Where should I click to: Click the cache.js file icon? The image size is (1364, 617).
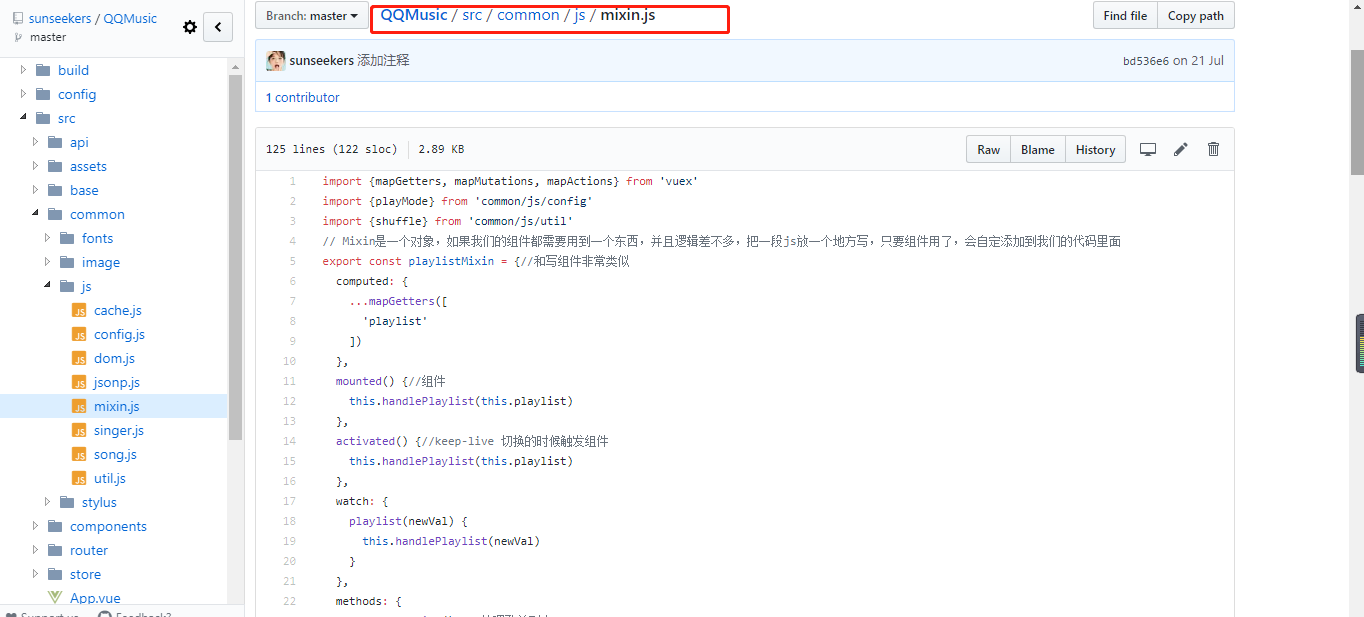[x=79, y=310]
